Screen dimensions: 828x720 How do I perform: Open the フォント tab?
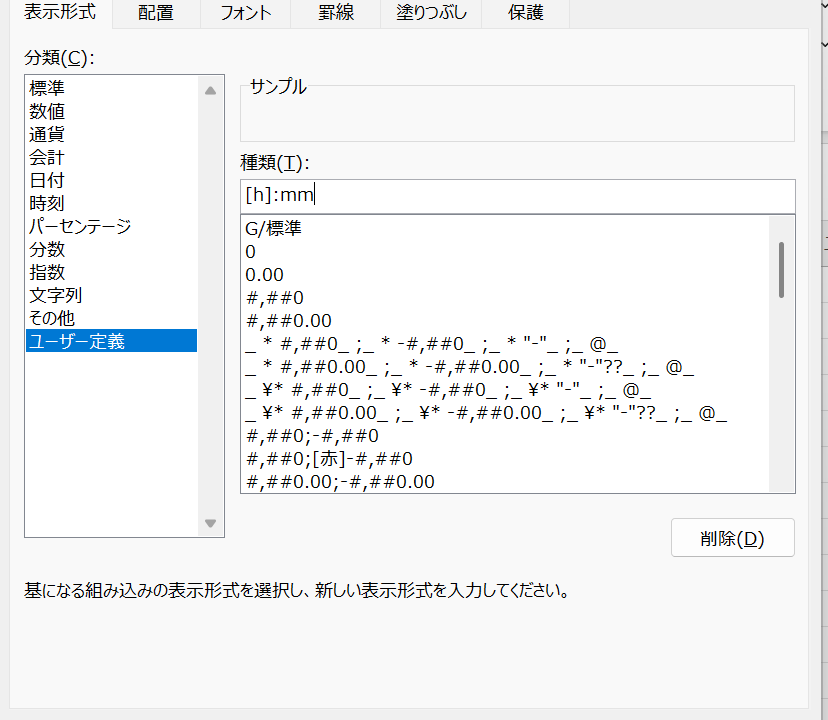[x=245, y=14]
